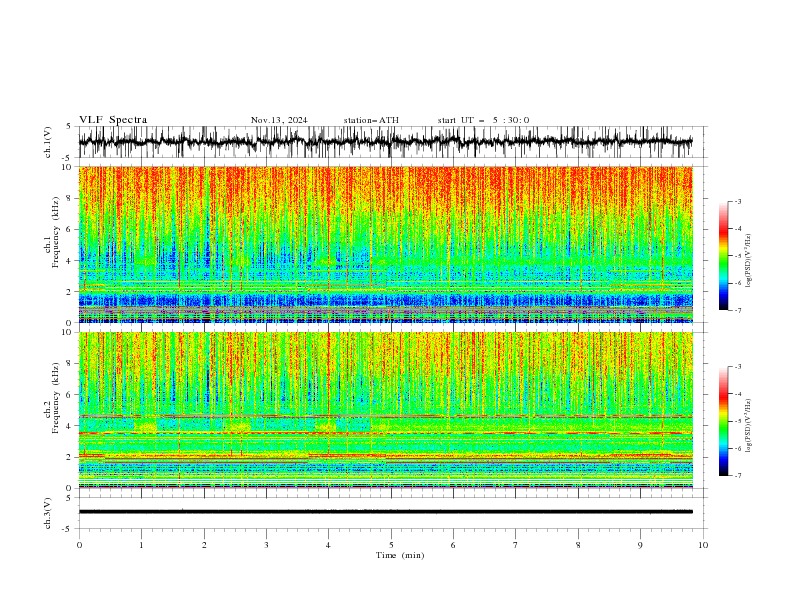Click the "Time (min)" axis label
Viewport: 792px width, 612px height.
click(400, 555)
